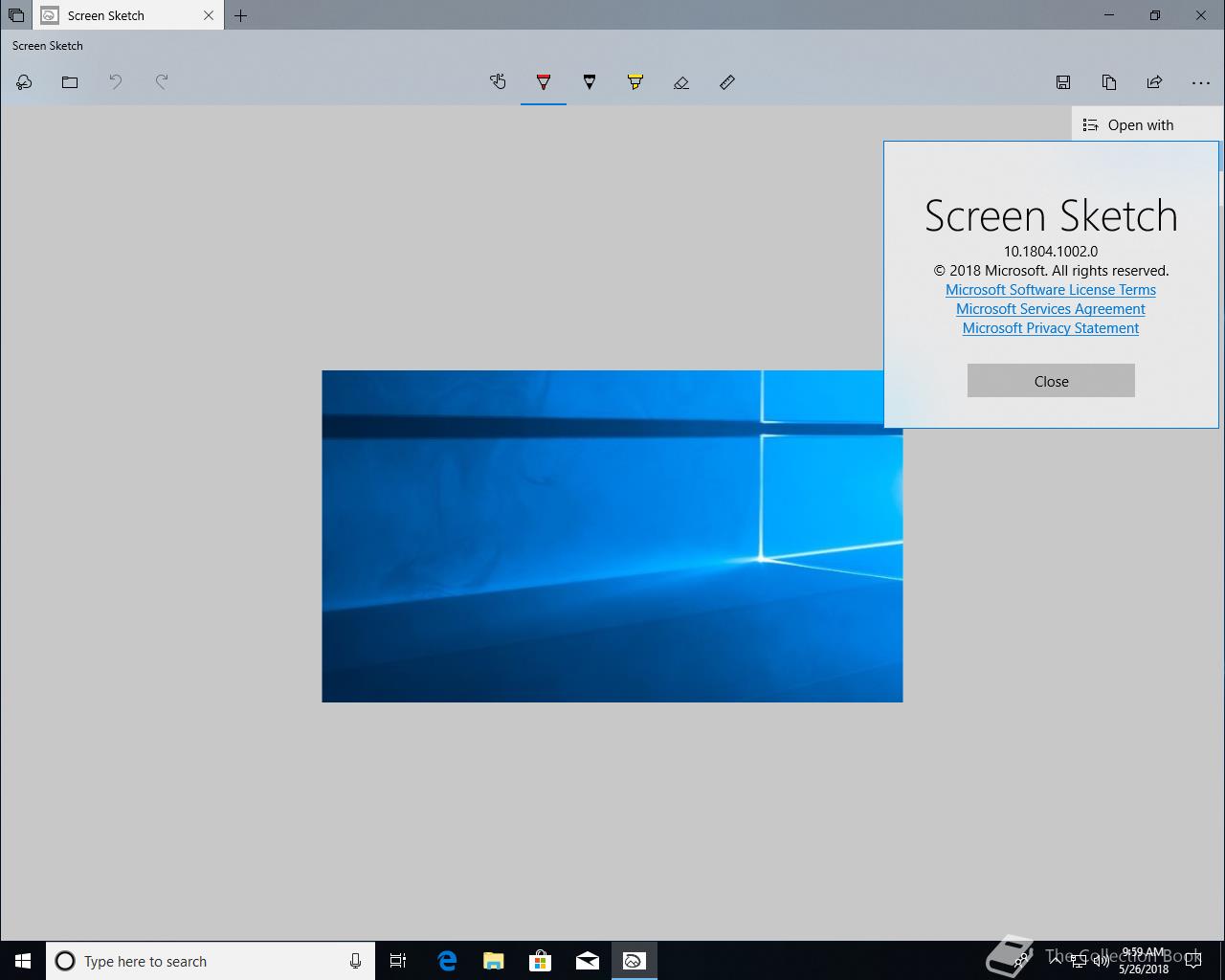Select the Screen Sketch tab

(127, 15)
